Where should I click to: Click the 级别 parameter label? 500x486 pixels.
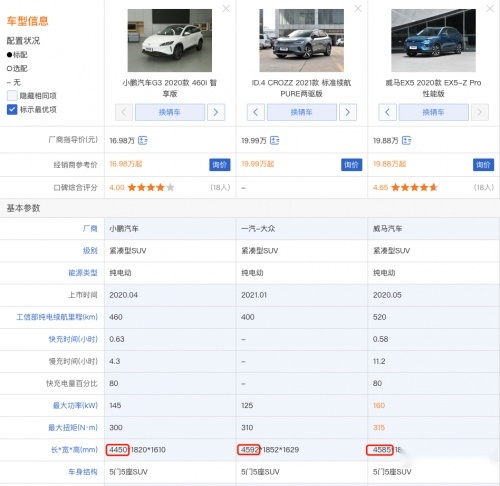tap(90, 251)
